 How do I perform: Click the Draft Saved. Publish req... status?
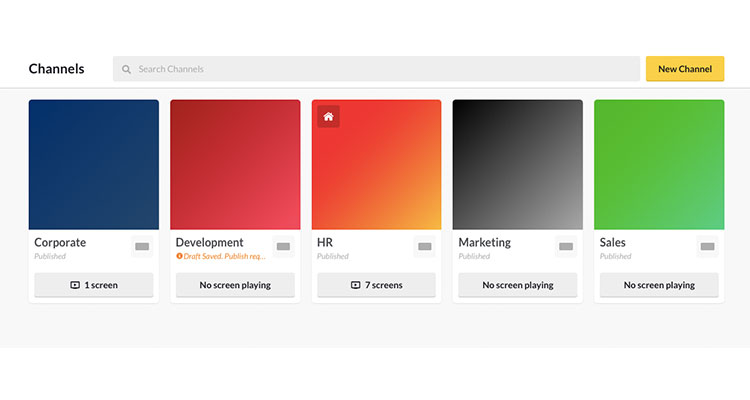coord(221,256)
